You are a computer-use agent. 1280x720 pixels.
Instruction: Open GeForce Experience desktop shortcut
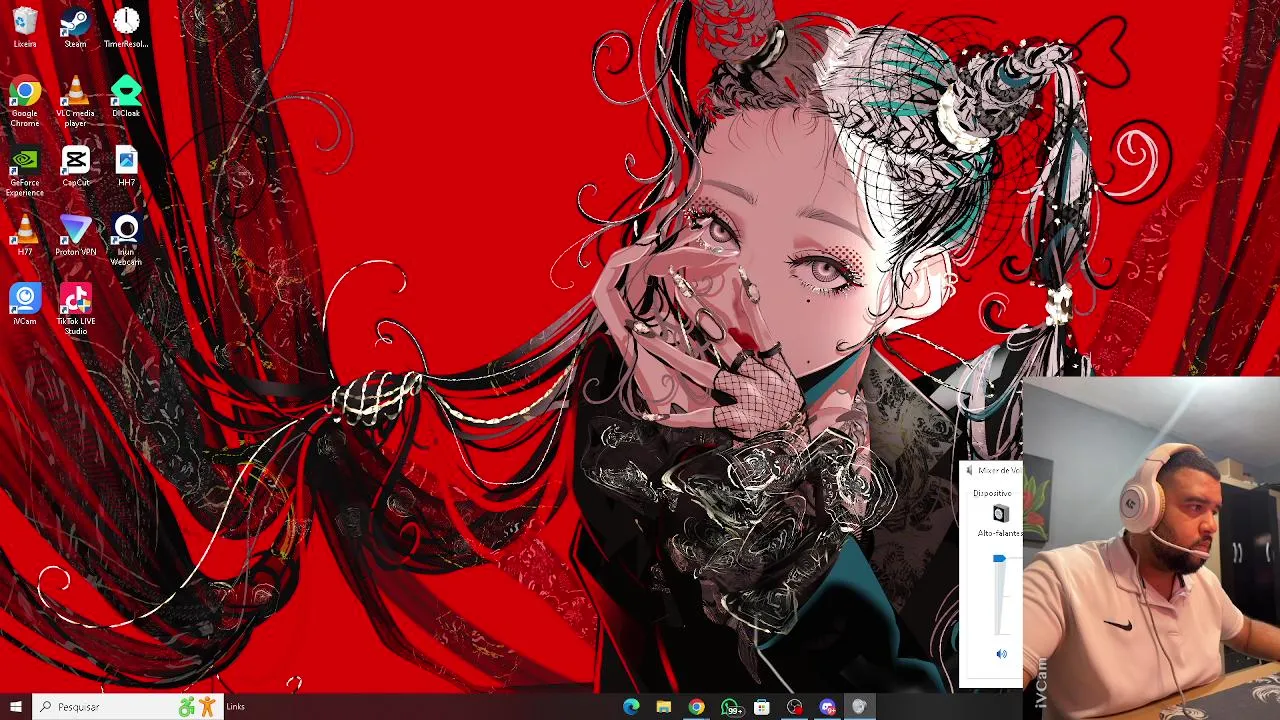(25, 172)
